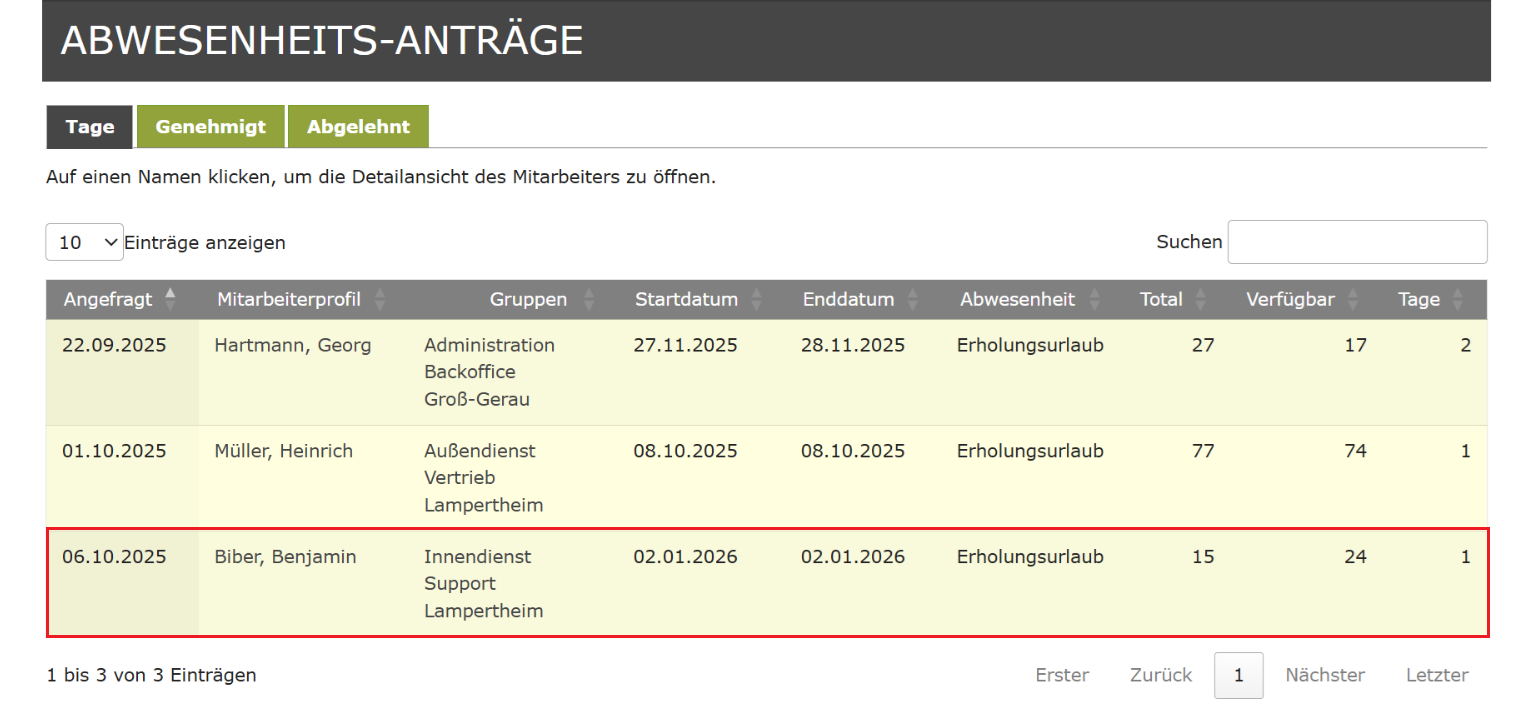Open Hartmann, Georg employee details
The image size is (1523, 707).
coord(292,345)
